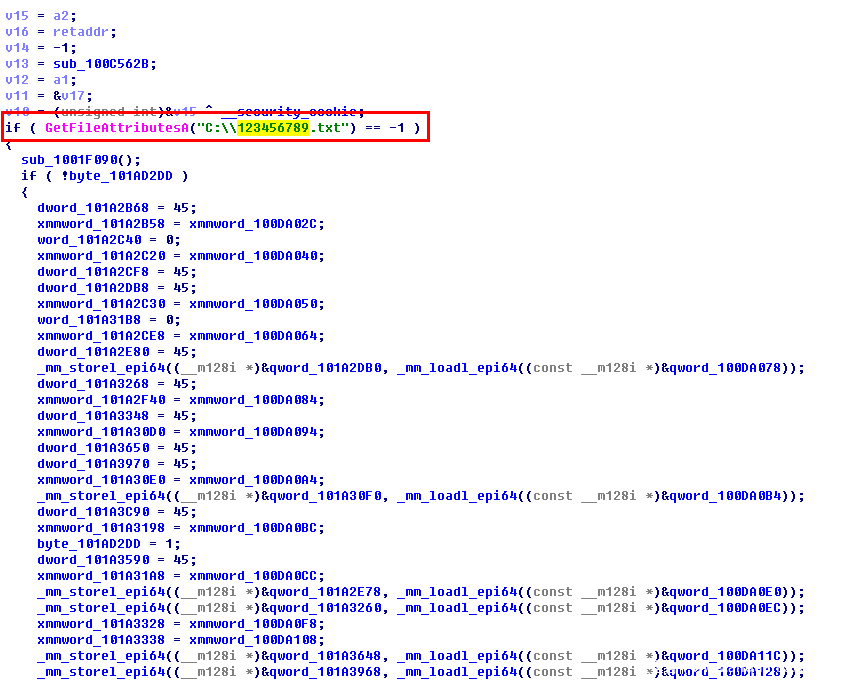Image resolution: width=853 pixels, height=686 pixels.
Task: Select the highlighted 123456789 in the file path
Action: 273,128
